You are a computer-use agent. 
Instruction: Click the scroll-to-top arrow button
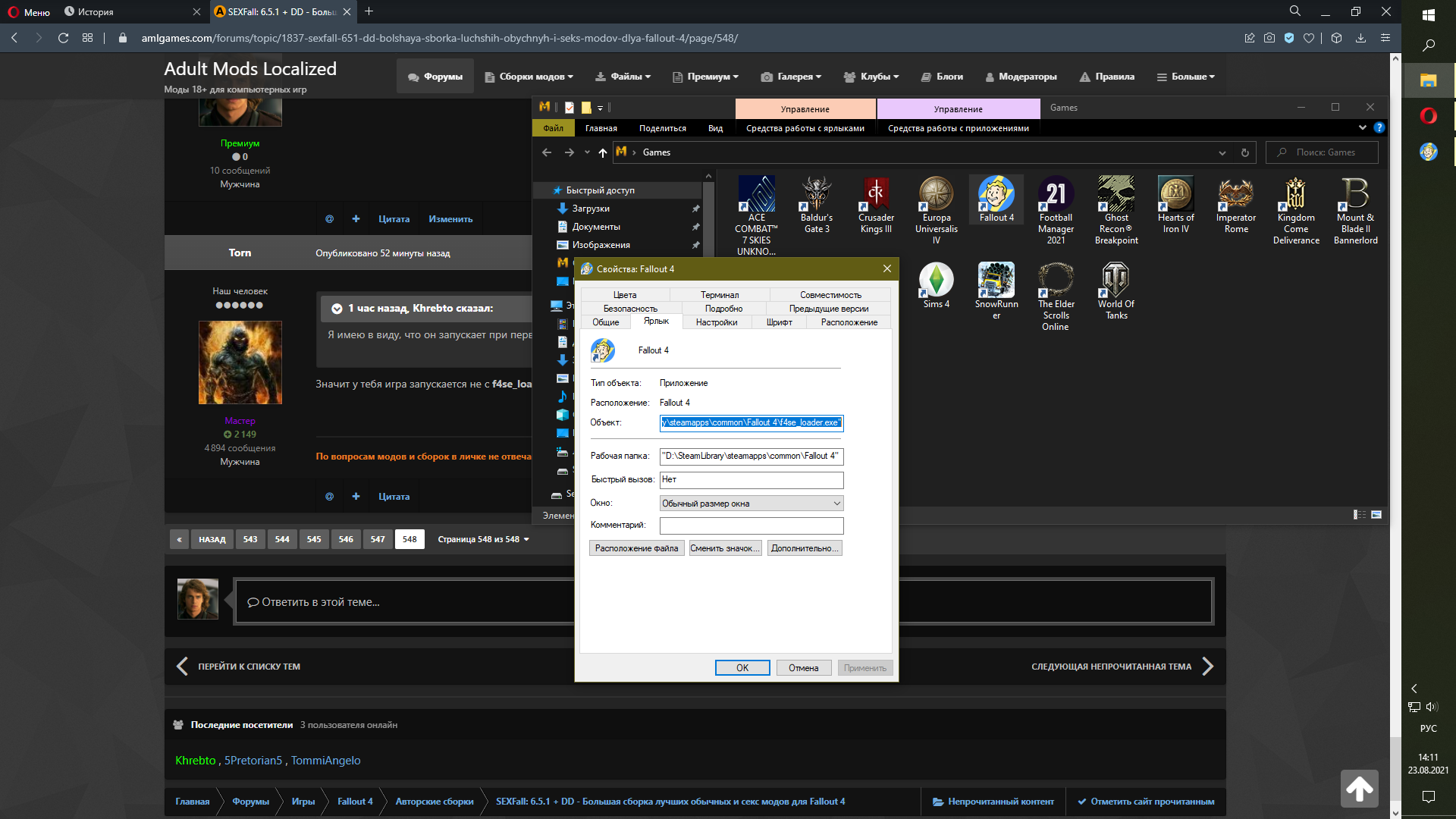tap(1359, 789)
